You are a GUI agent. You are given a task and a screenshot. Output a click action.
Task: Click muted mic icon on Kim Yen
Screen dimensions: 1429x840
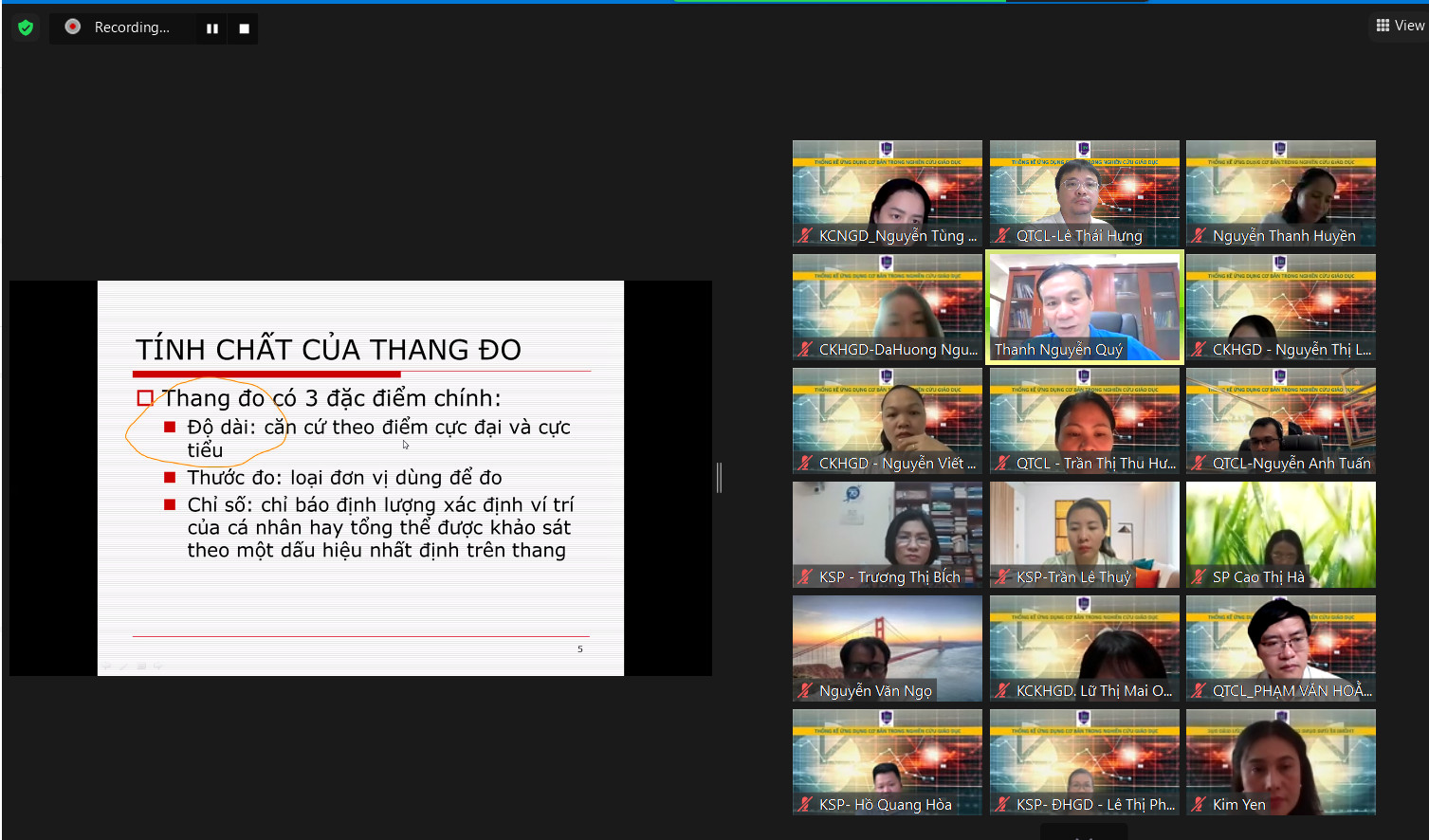click(1200, 805)
